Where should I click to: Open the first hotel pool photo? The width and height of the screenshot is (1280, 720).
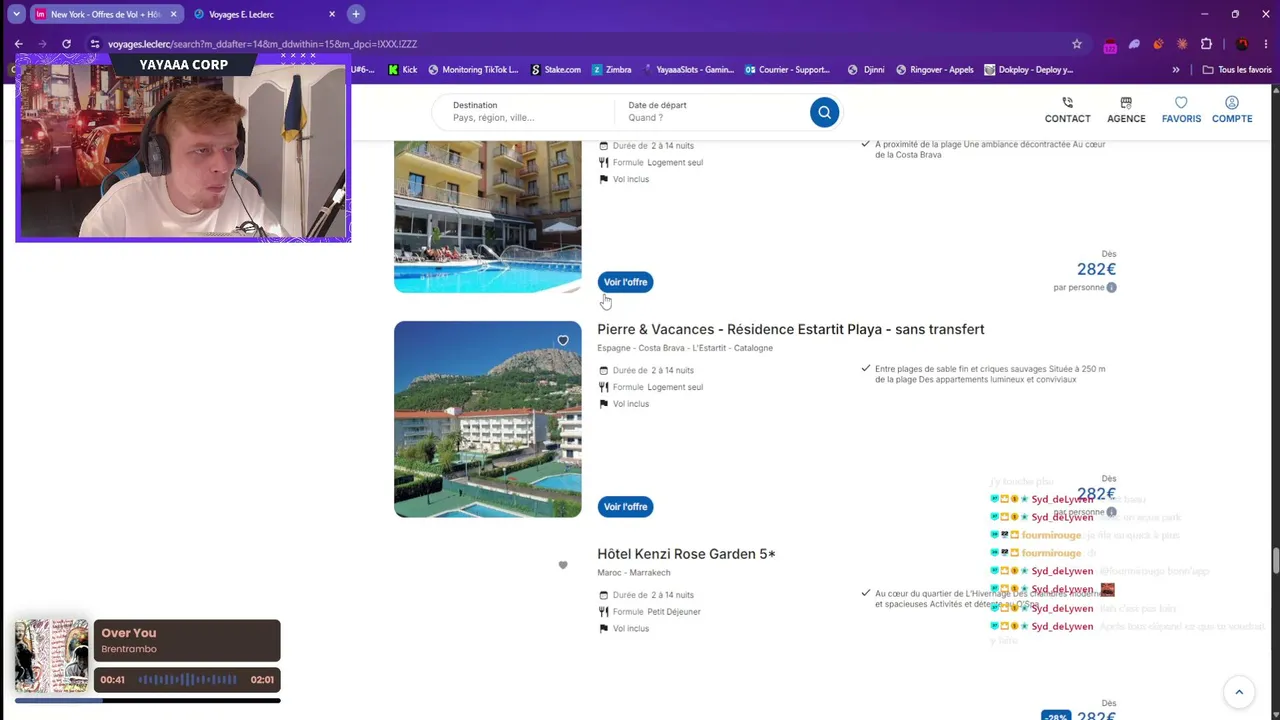(x=487, y=216)
